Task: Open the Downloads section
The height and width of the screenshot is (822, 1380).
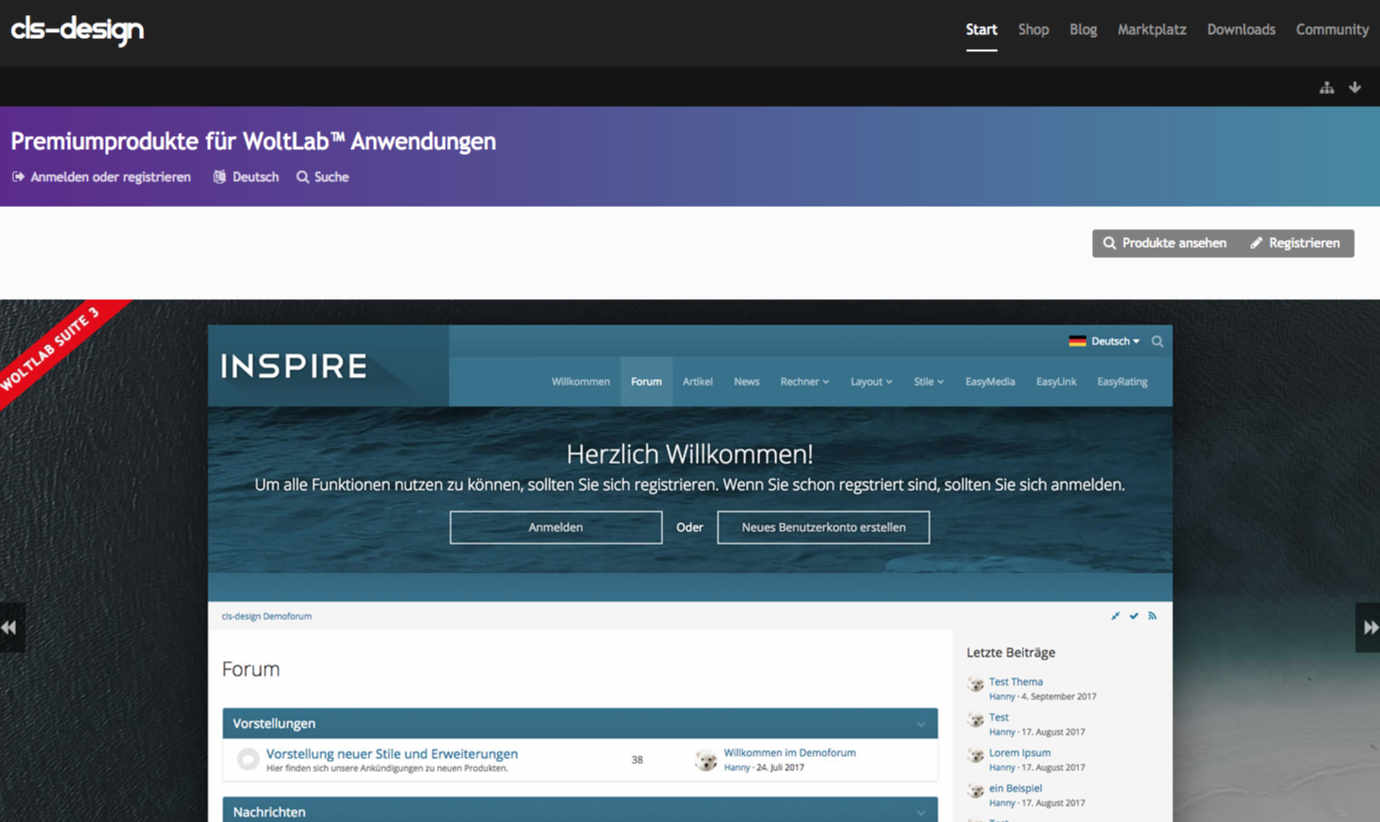Action: coord(1241,30)
